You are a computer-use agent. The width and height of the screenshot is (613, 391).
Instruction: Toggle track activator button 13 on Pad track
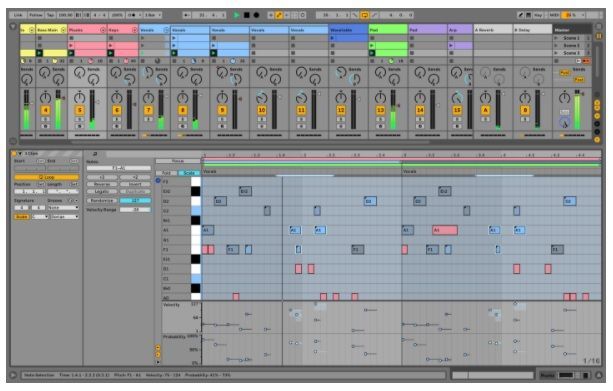380,111
